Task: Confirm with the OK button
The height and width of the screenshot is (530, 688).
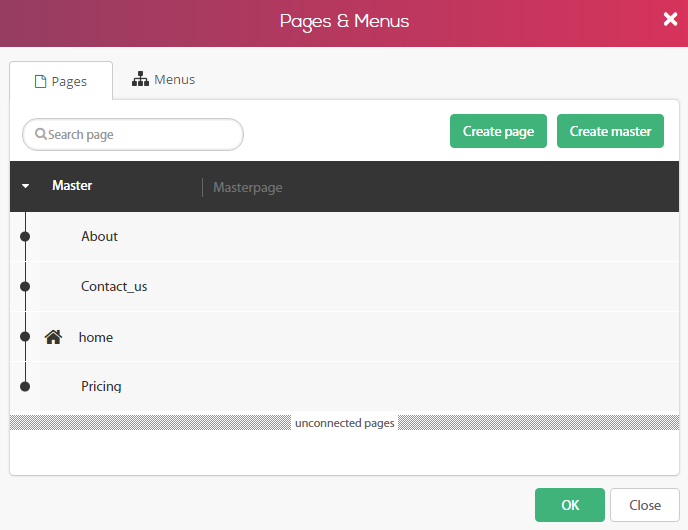Action: coord(570,505)
